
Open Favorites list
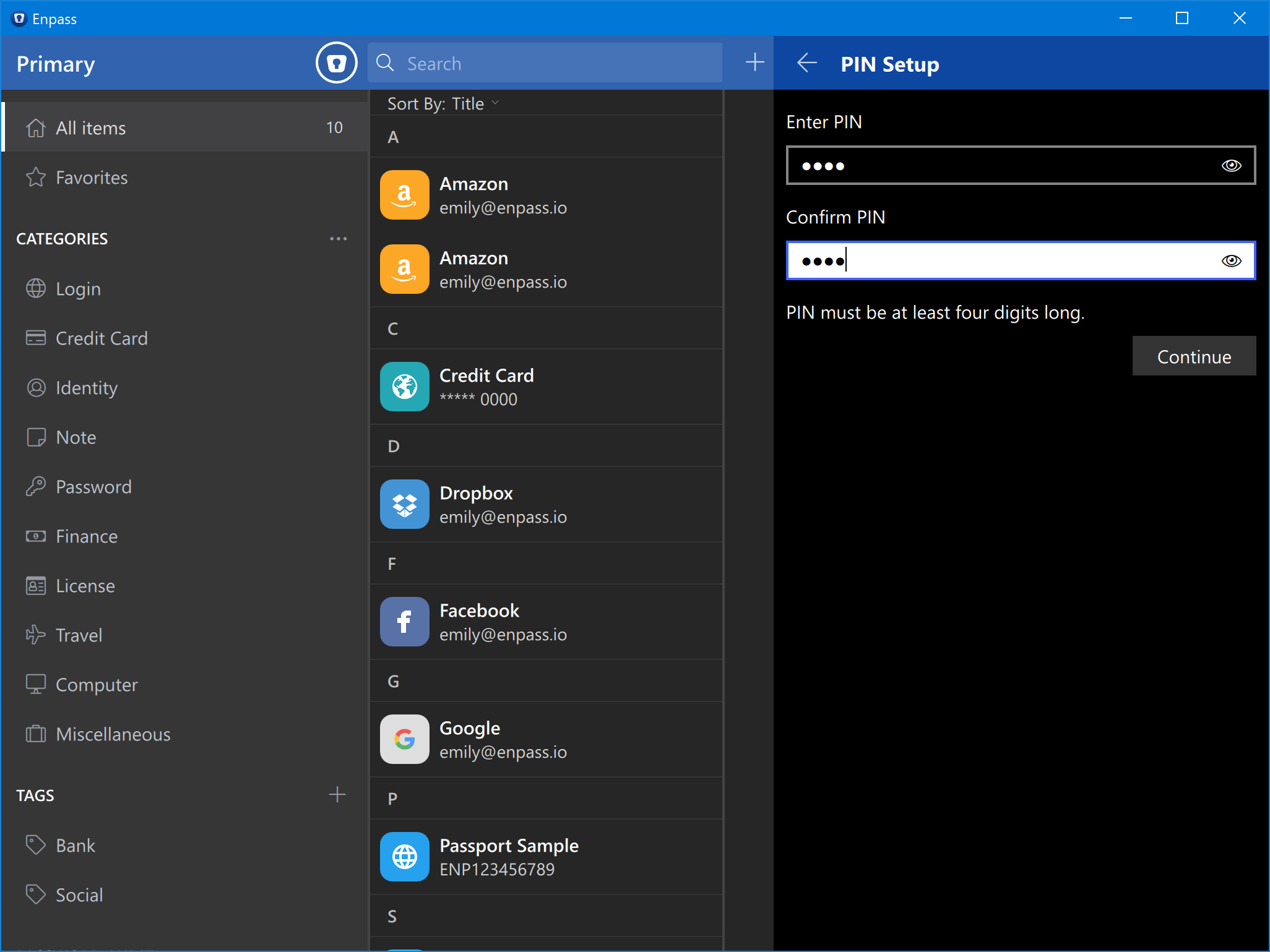coord(184,178)
